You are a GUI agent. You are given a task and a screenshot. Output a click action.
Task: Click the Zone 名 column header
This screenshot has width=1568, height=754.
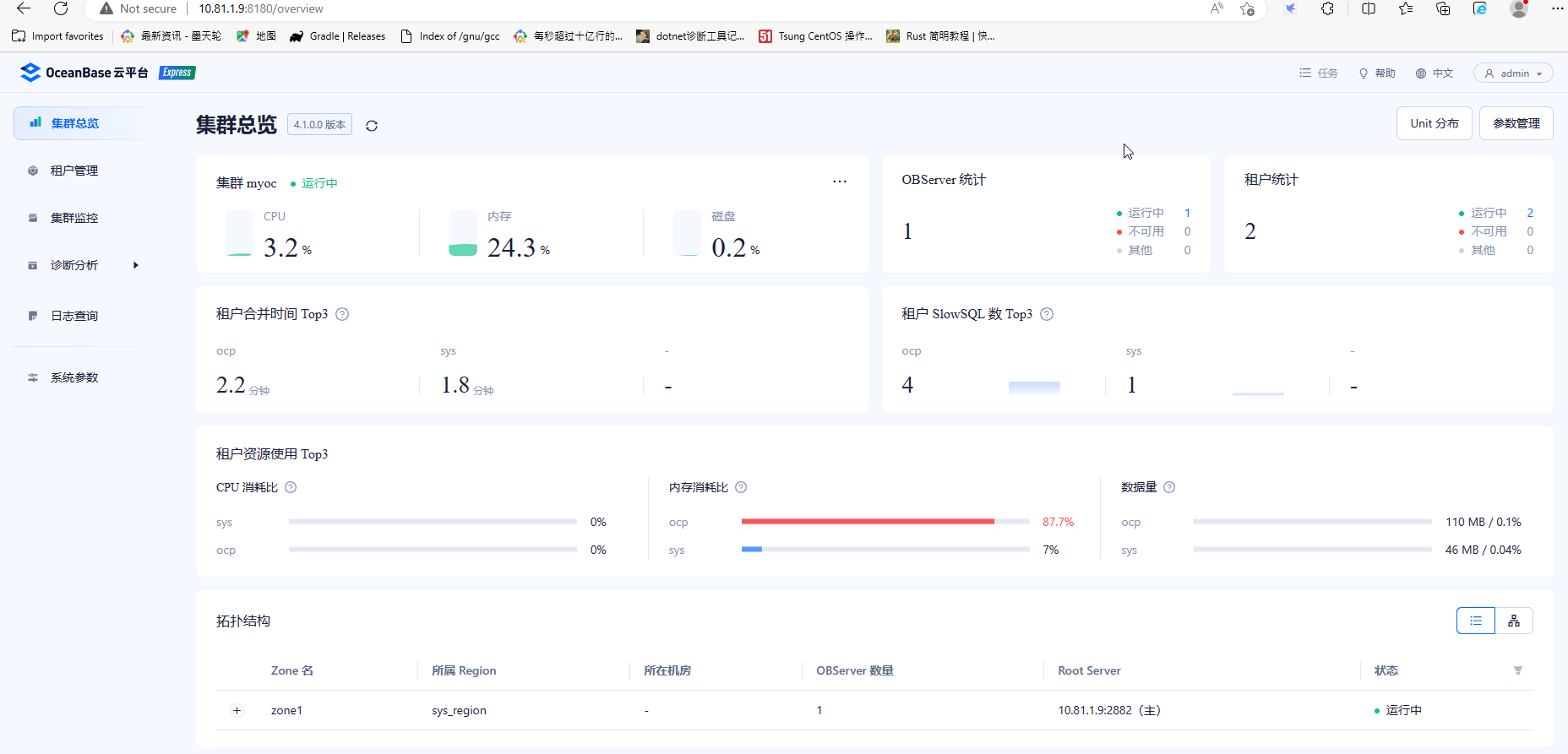click(292, 670)
